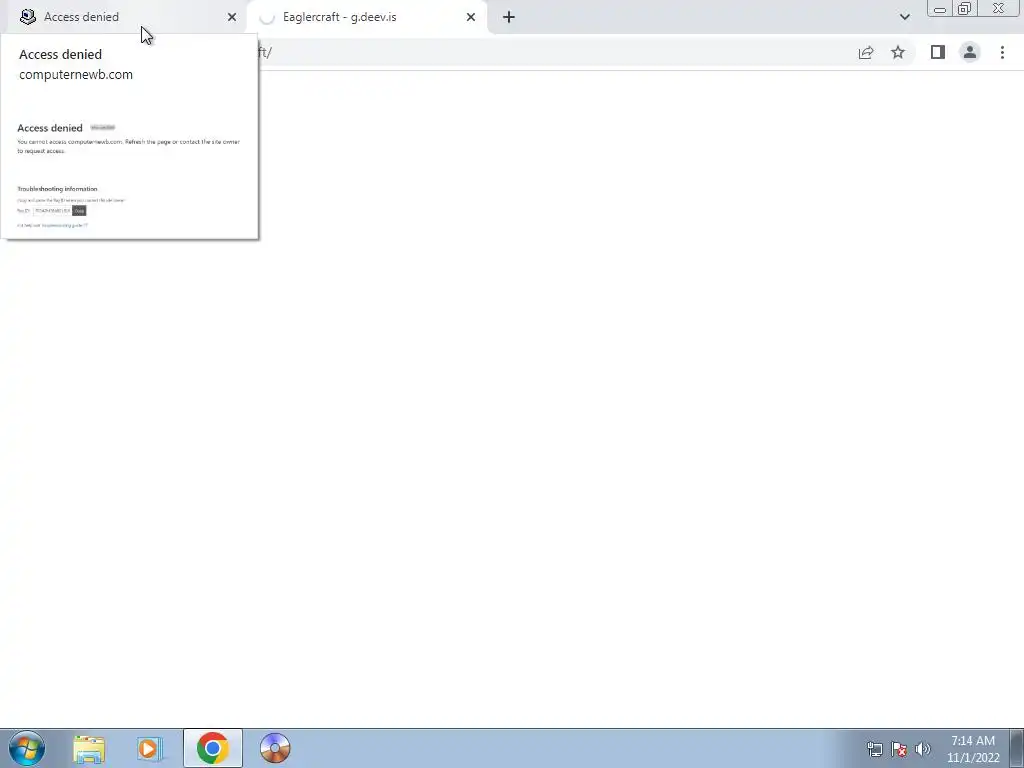The height and width of the screenshot is (768, 1024).
Task: Toggle the Chrome side panel
Action: (x=938, y=52)
